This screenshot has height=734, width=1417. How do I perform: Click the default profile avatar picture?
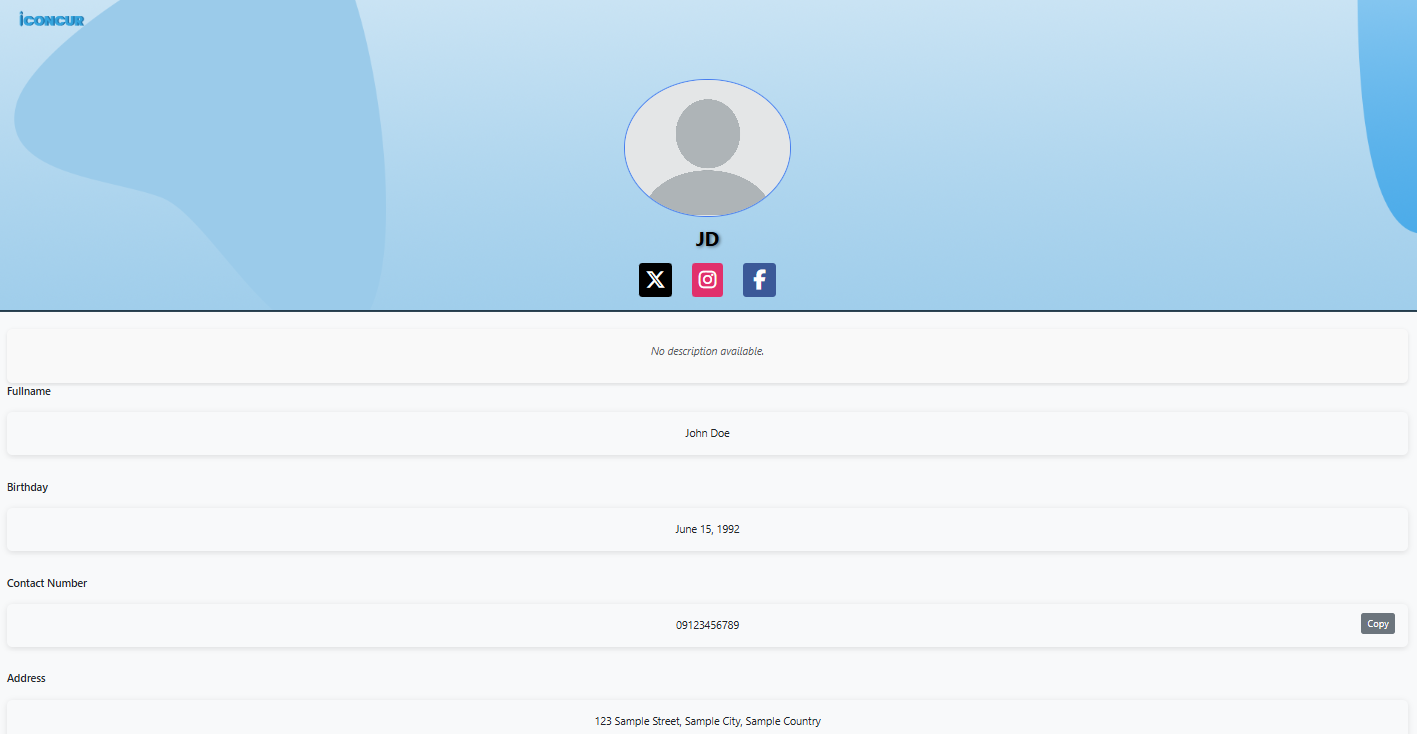coord(707,148)
